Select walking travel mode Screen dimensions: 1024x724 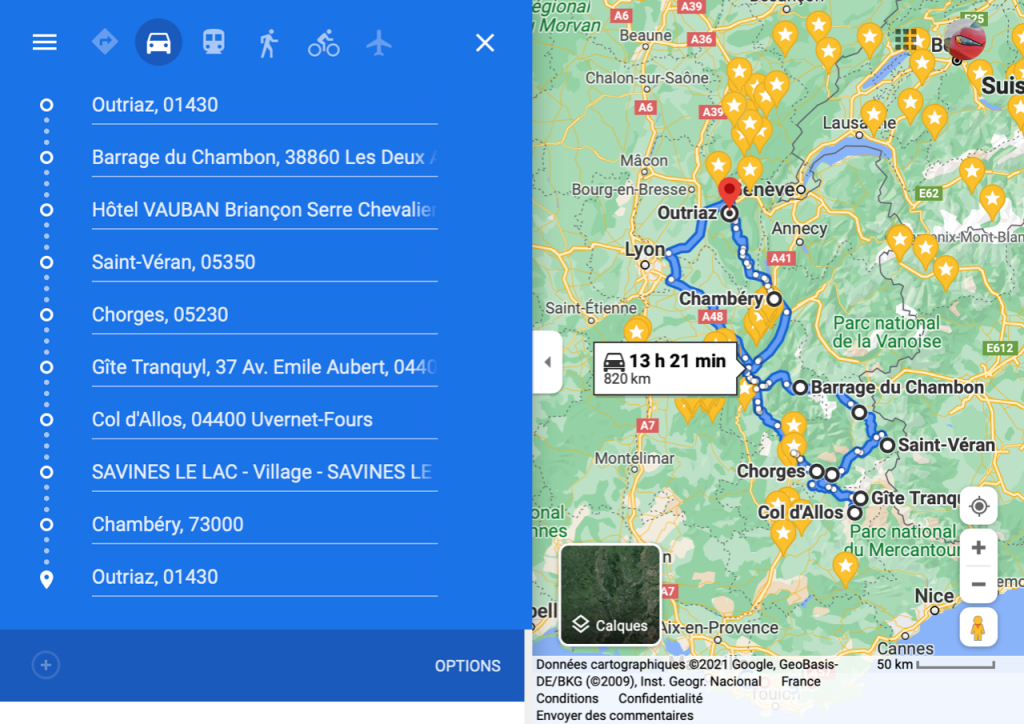pyautogui.click(x=268, y=43)
